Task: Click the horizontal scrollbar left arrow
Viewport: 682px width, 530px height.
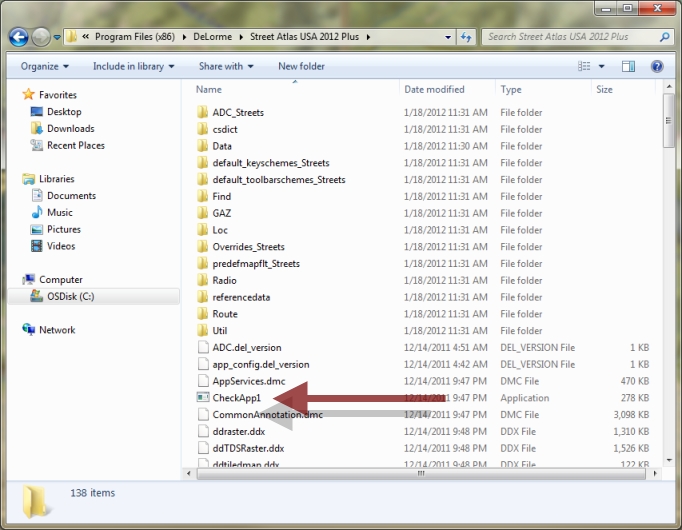Action: [x=189, y=473]
